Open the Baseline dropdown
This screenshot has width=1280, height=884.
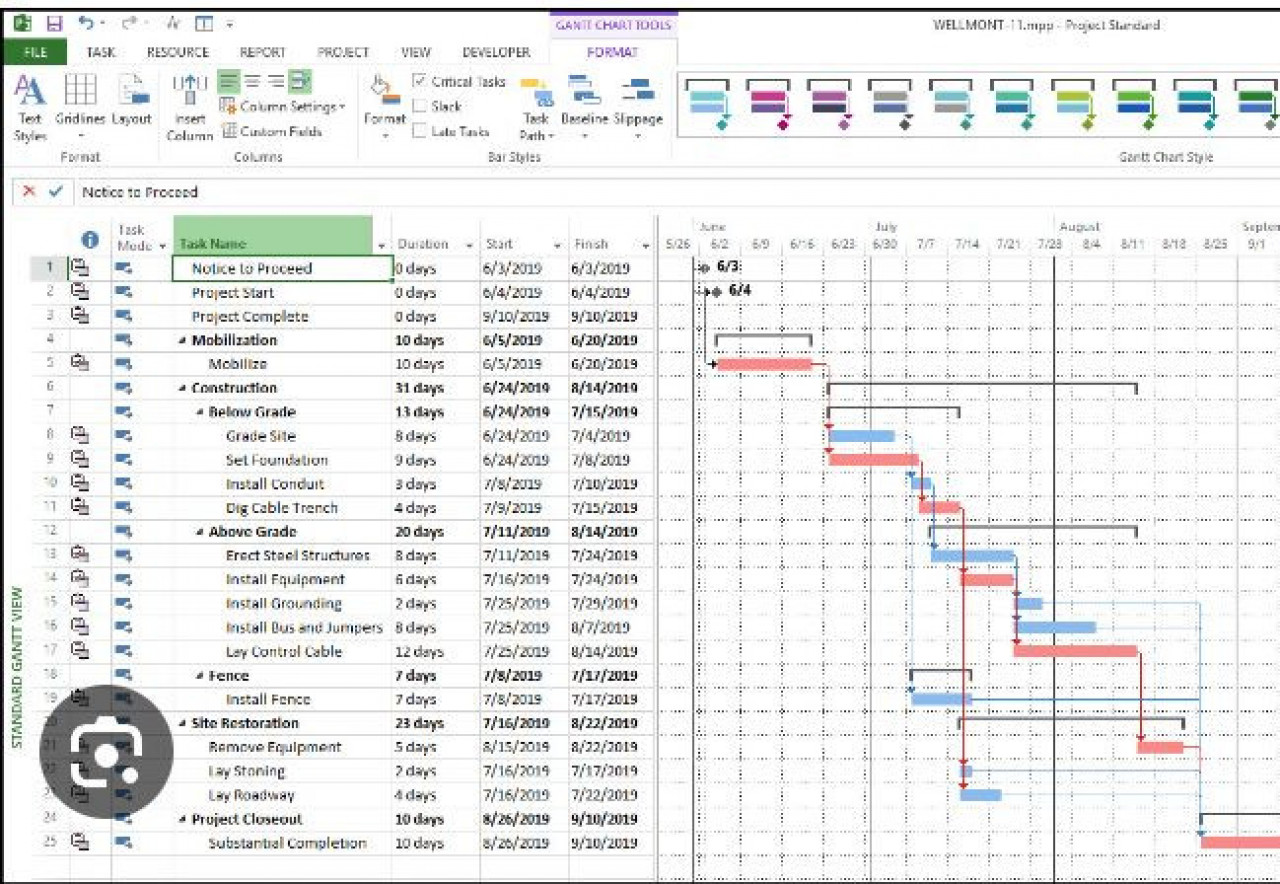pyautogui.click(x=584, y=108)
